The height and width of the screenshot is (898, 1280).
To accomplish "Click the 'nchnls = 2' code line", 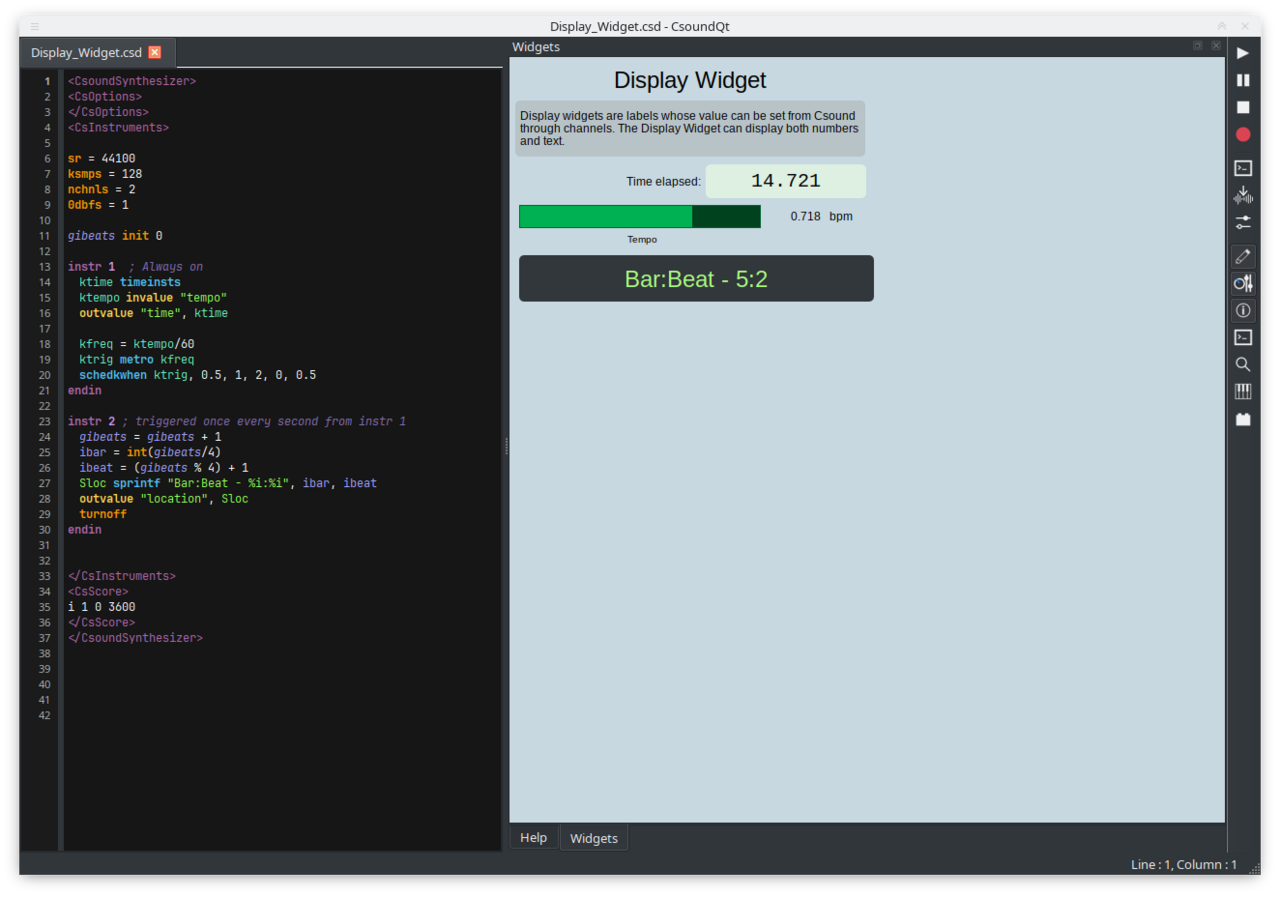I will (x=101, y=189).
